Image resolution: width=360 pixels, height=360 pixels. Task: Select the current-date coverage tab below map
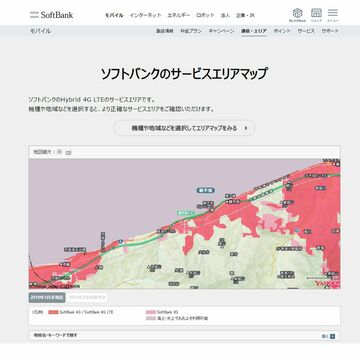(x=47, y=297)
